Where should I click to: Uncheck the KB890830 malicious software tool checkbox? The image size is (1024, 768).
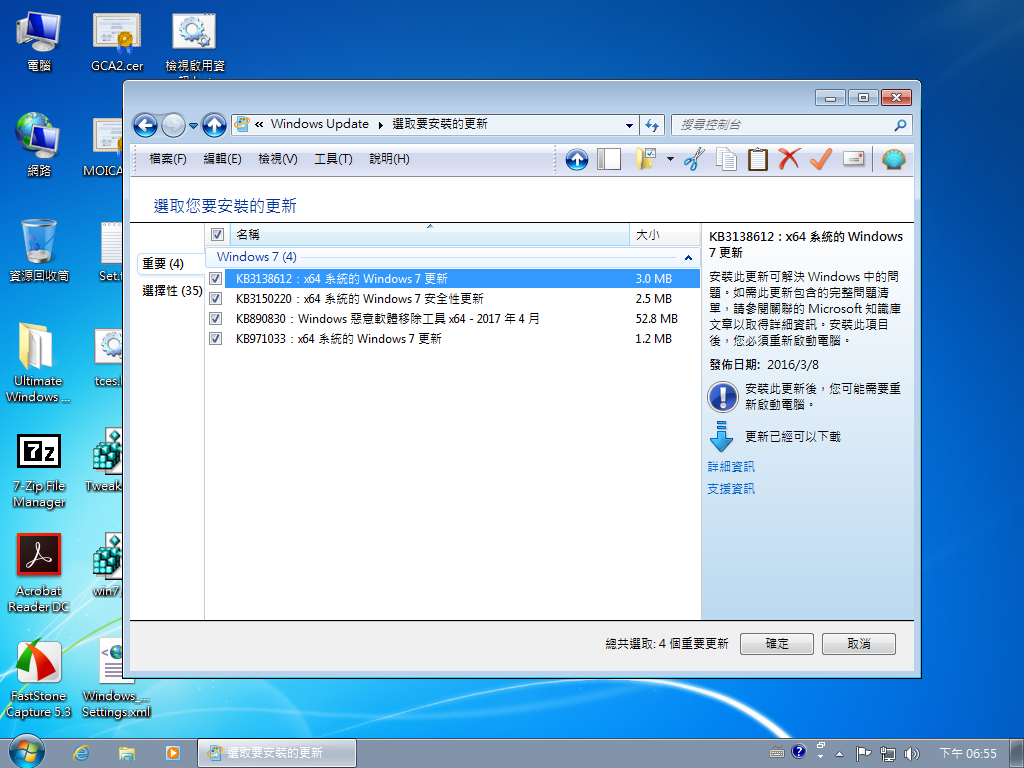[216, 319]
